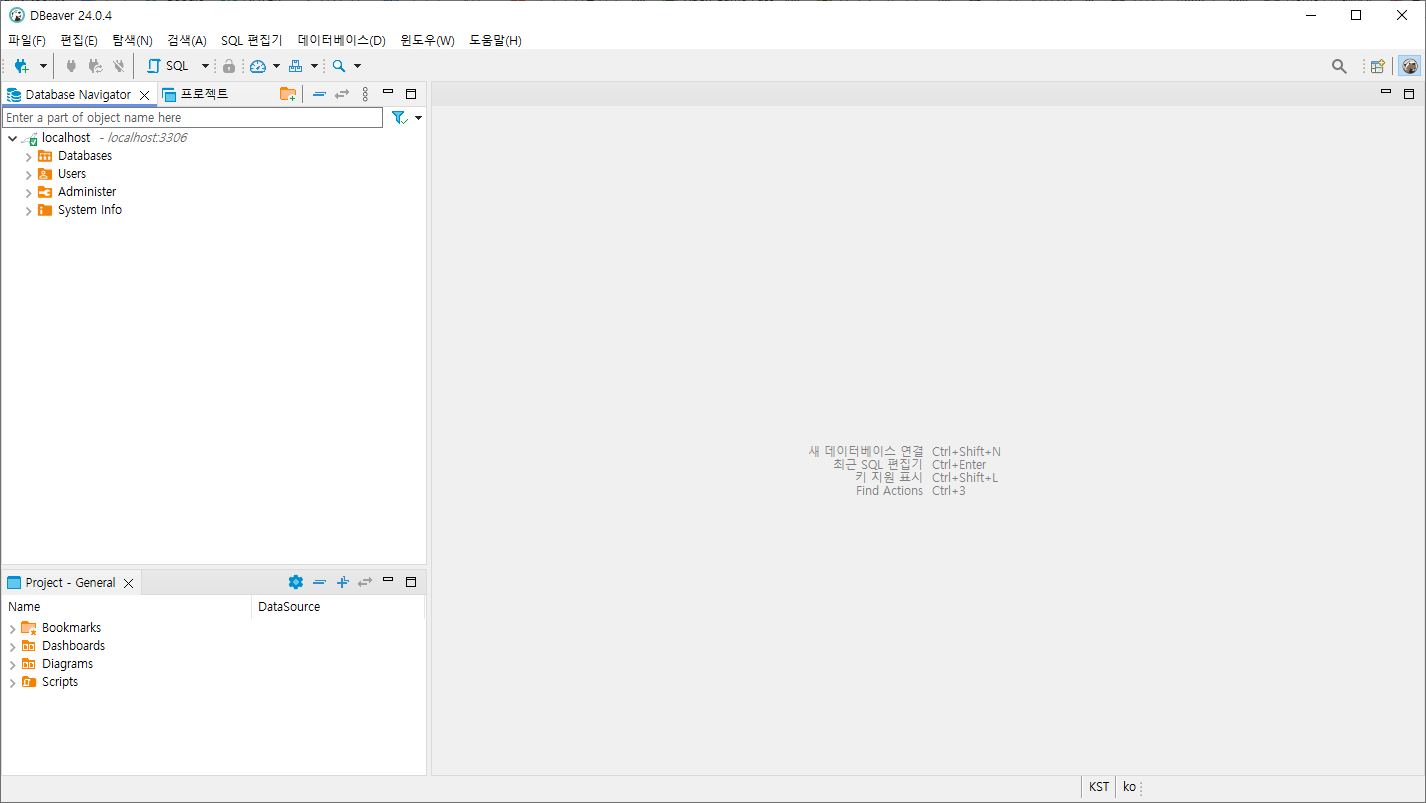This screenshot has height=803, width=1426.
Task: Open the 검색(A) menu
Action: click(187, 40)
